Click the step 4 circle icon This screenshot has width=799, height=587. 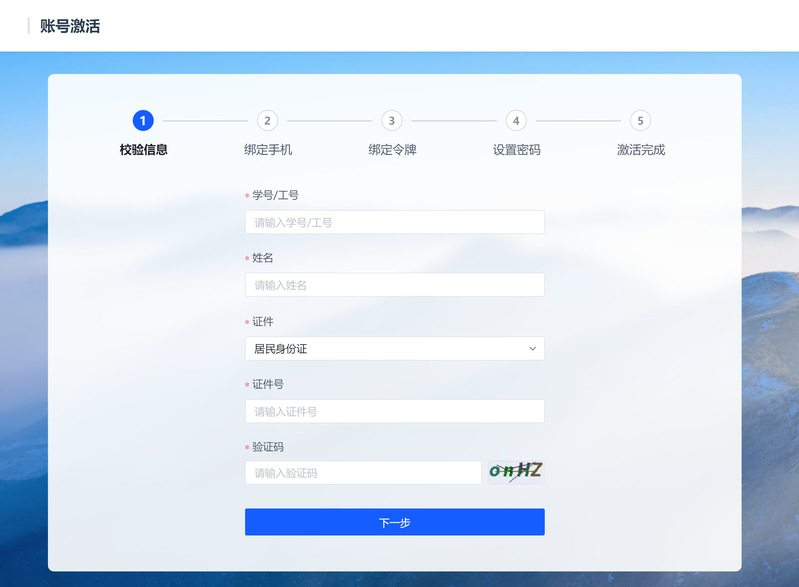(516, 121)
